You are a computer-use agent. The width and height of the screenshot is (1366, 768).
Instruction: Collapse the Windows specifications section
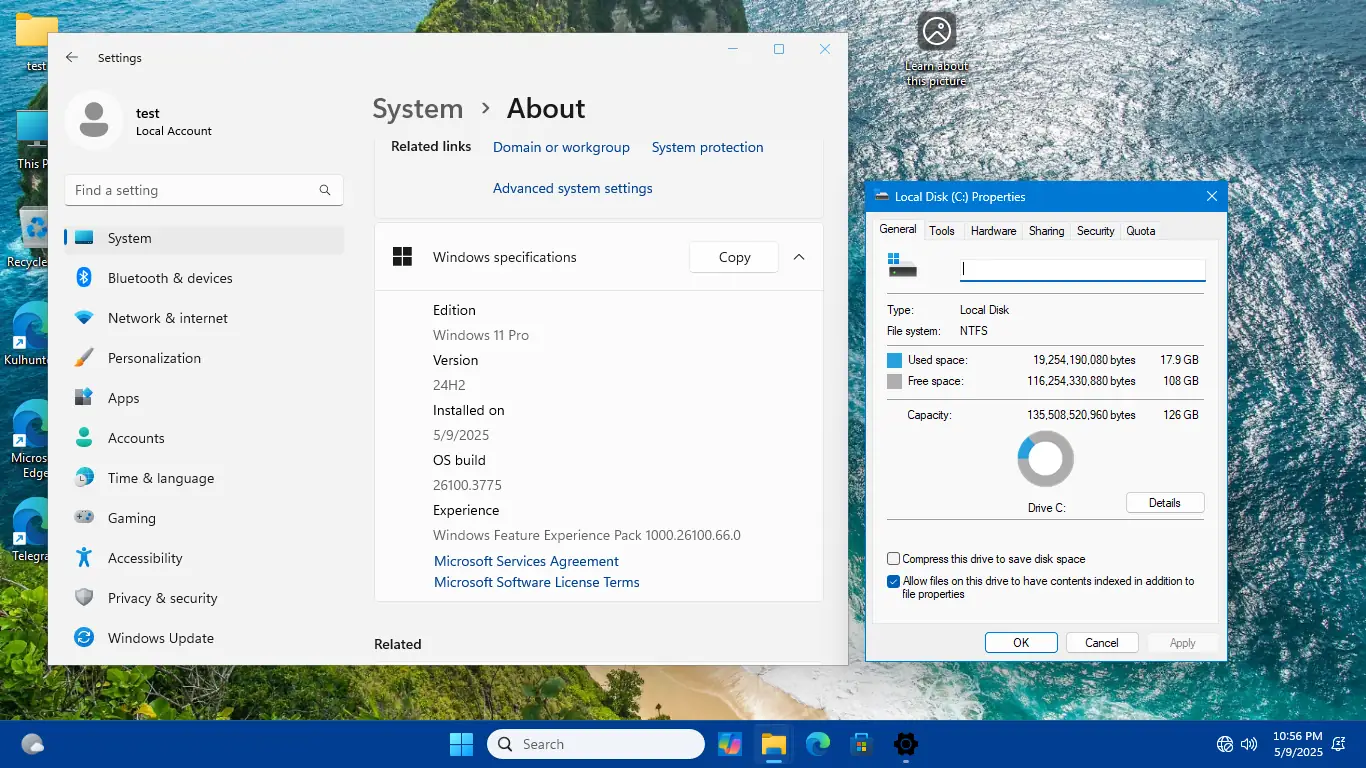coord(799,257)
